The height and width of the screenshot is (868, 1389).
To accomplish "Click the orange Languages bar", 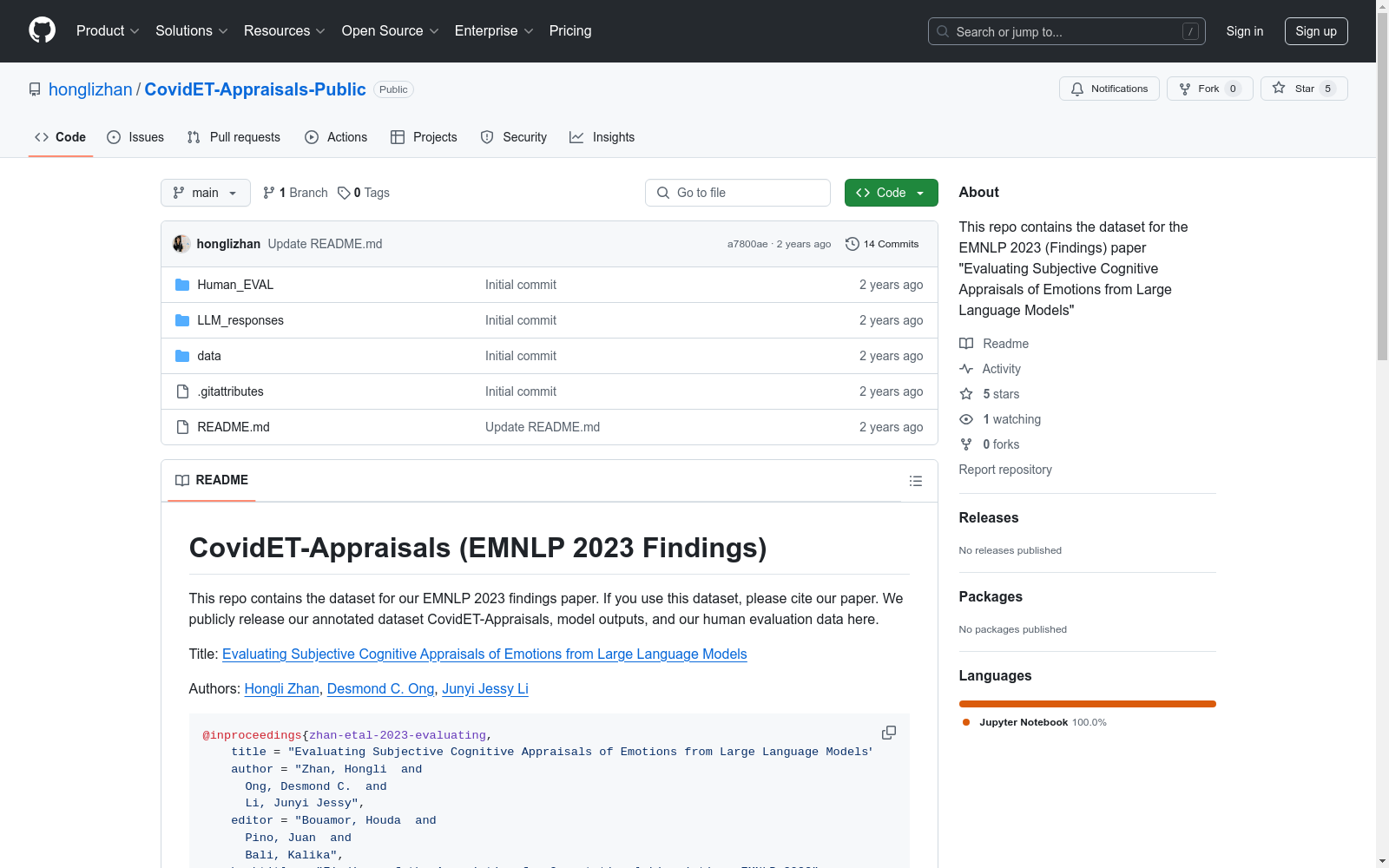I will tap(1088, 704).
